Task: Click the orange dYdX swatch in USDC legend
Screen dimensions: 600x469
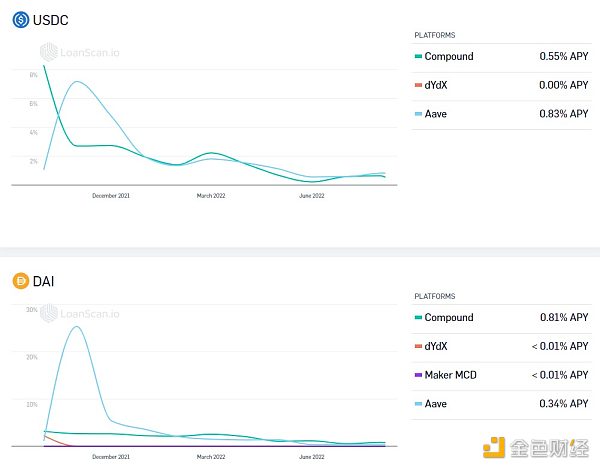Action: (418, 86)
